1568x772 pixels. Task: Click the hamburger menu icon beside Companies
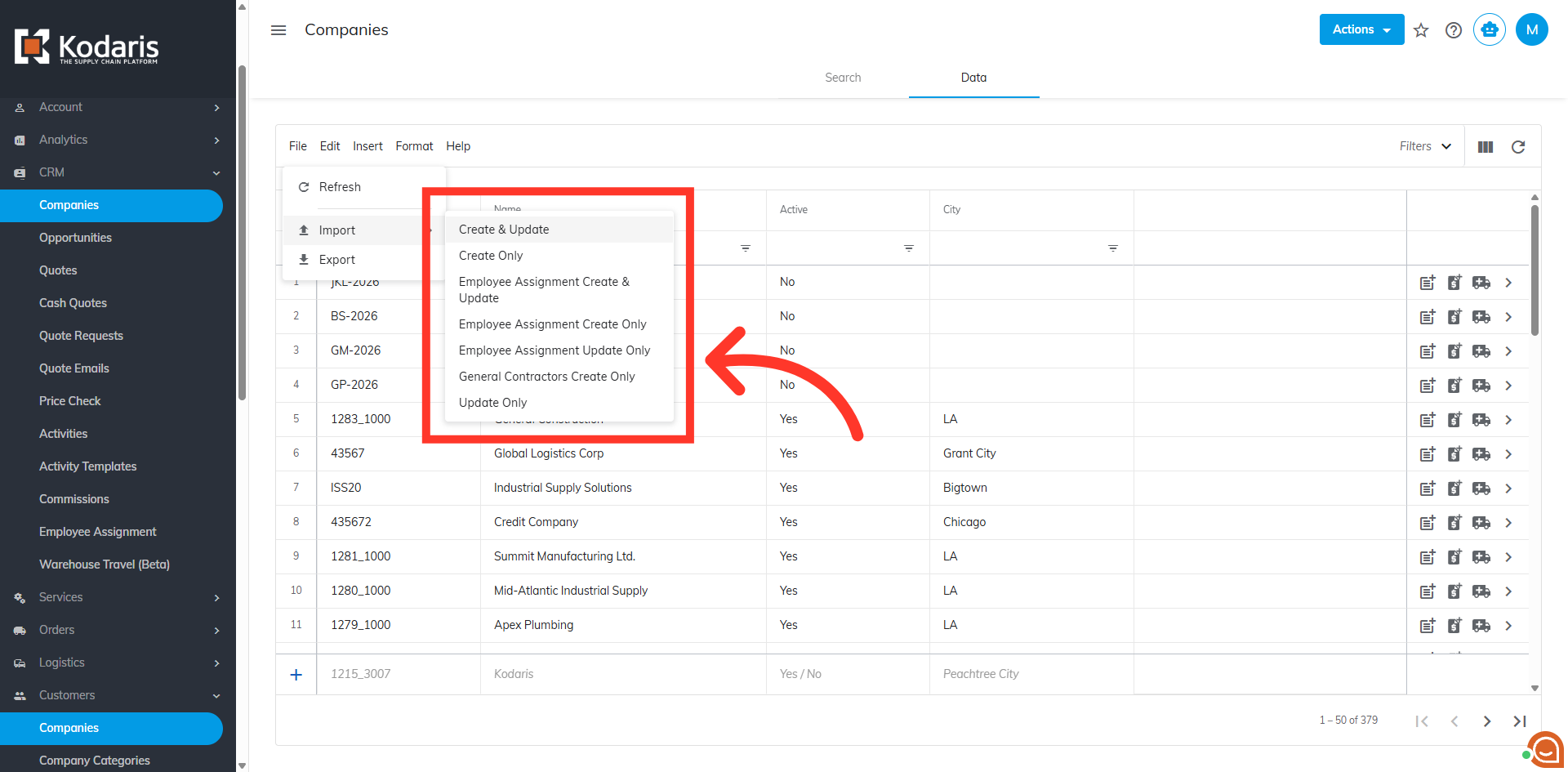click(278, 30)
